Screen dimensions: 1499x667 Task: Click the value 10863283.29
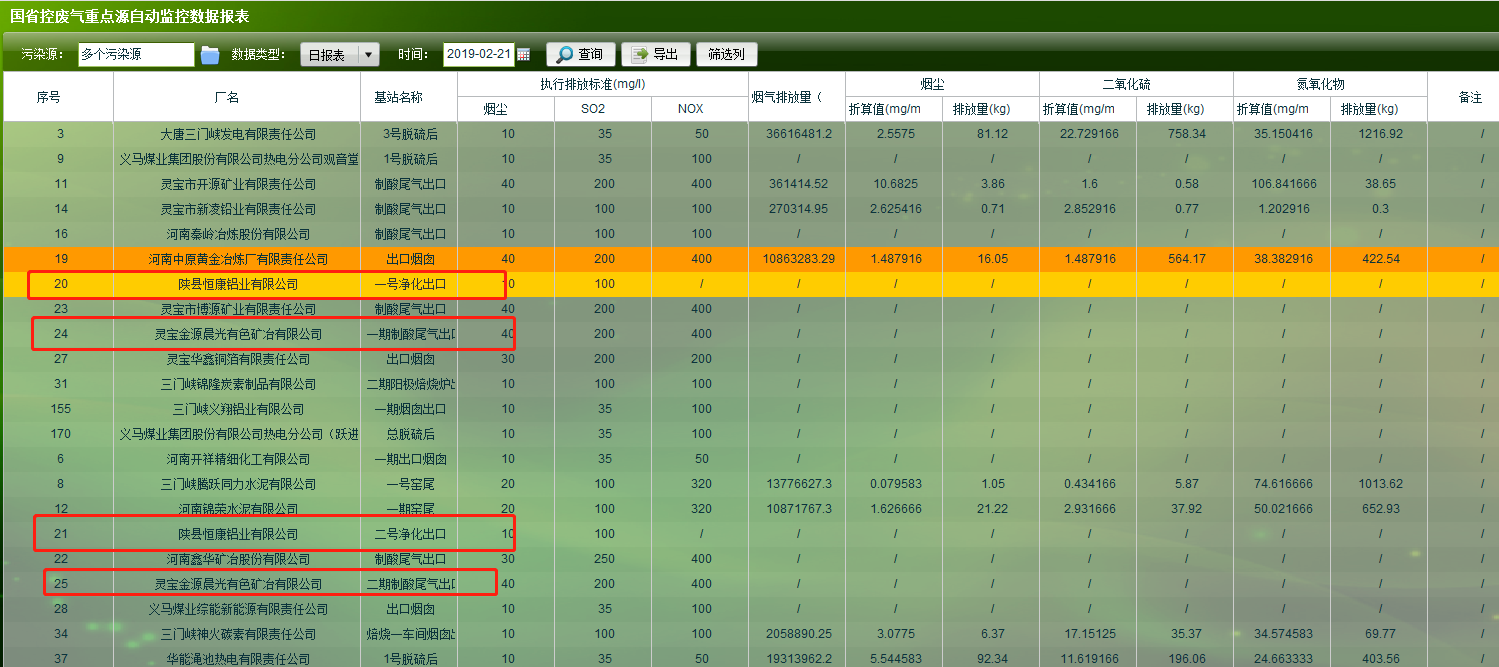coord(799,259)
